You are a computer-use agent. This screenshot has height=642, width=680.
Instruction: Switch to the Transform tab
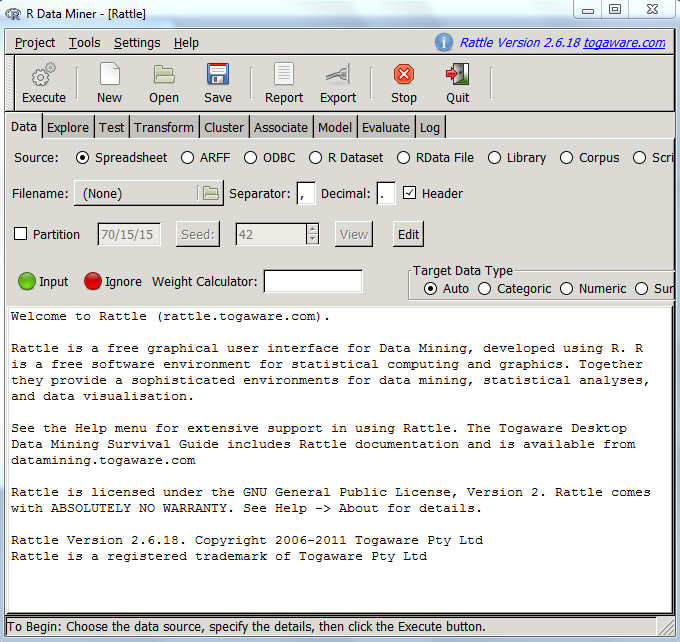coord(164,128)
